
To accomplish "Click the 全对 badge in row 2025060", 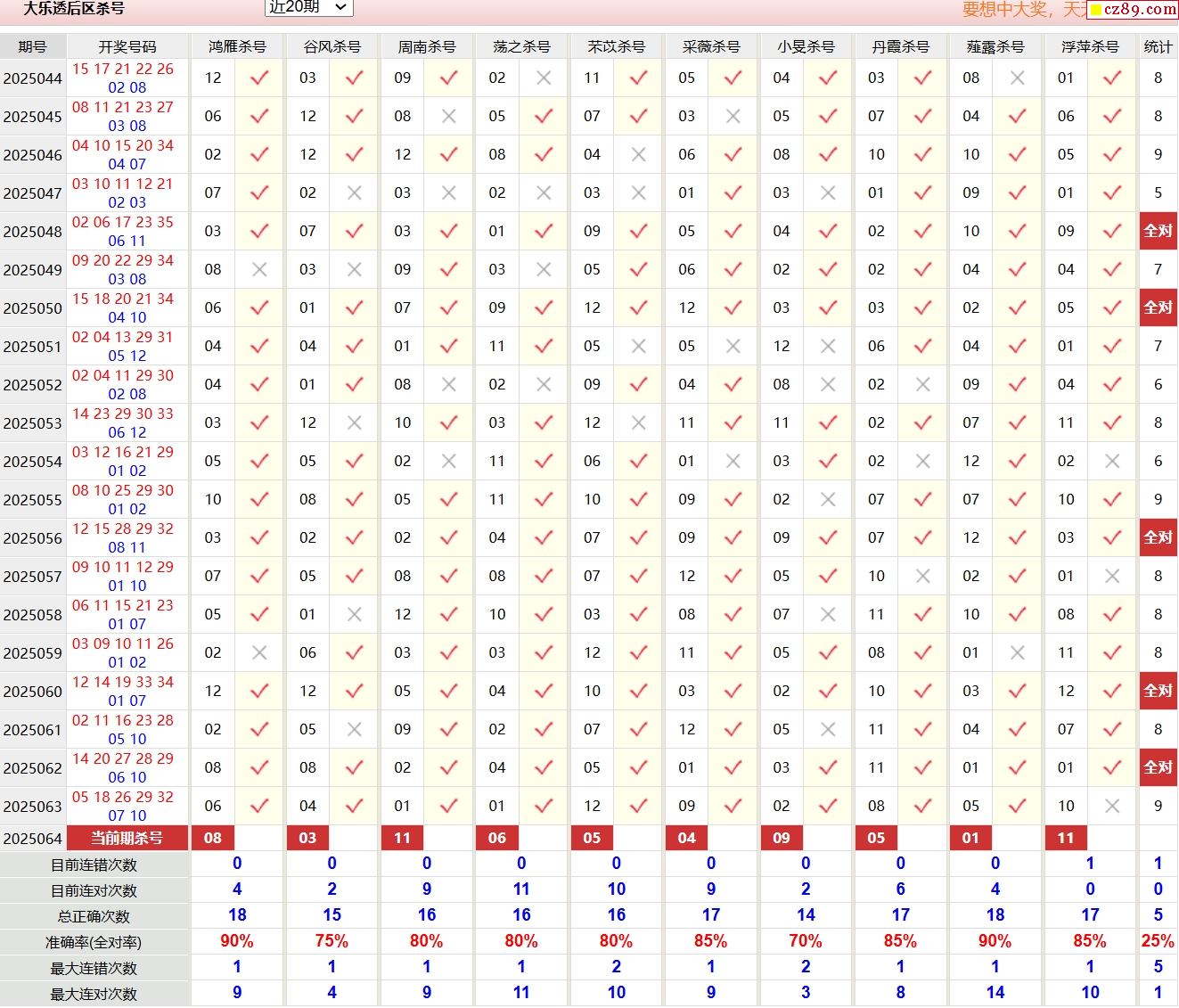I will (1159, 691).
